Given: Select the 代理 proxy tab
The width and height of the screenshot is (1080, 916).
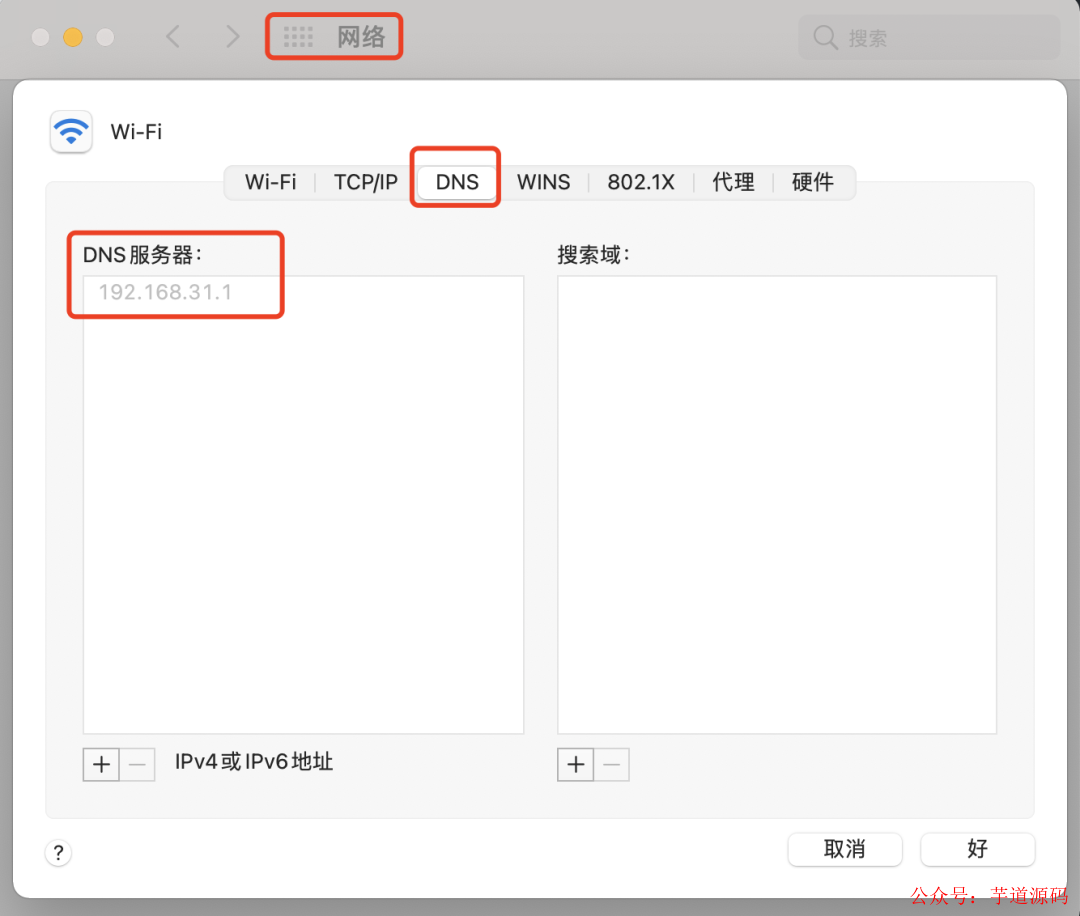Looking at the screenshot, I should [733, 182].
